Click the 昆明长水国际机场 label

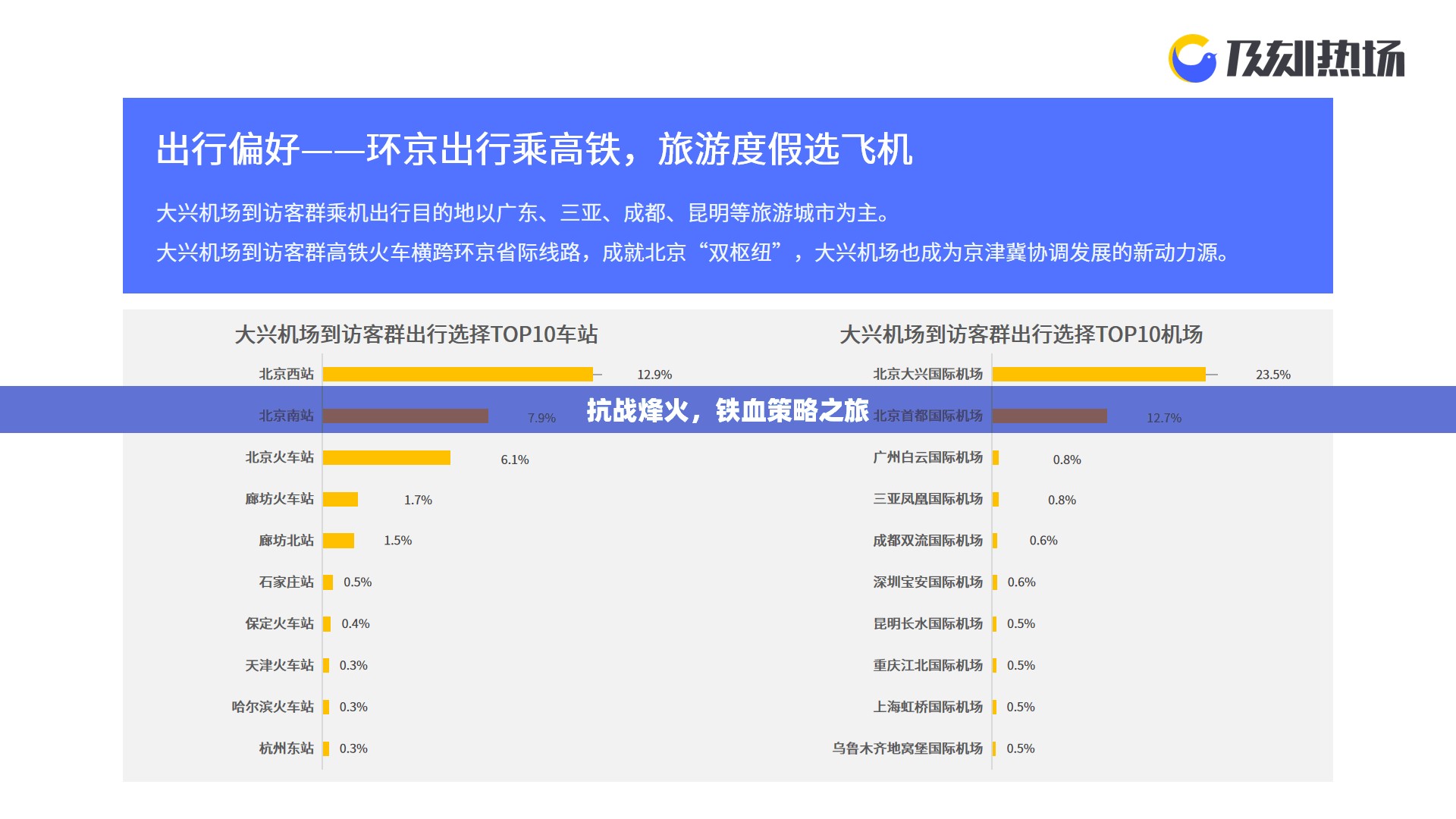927,623
